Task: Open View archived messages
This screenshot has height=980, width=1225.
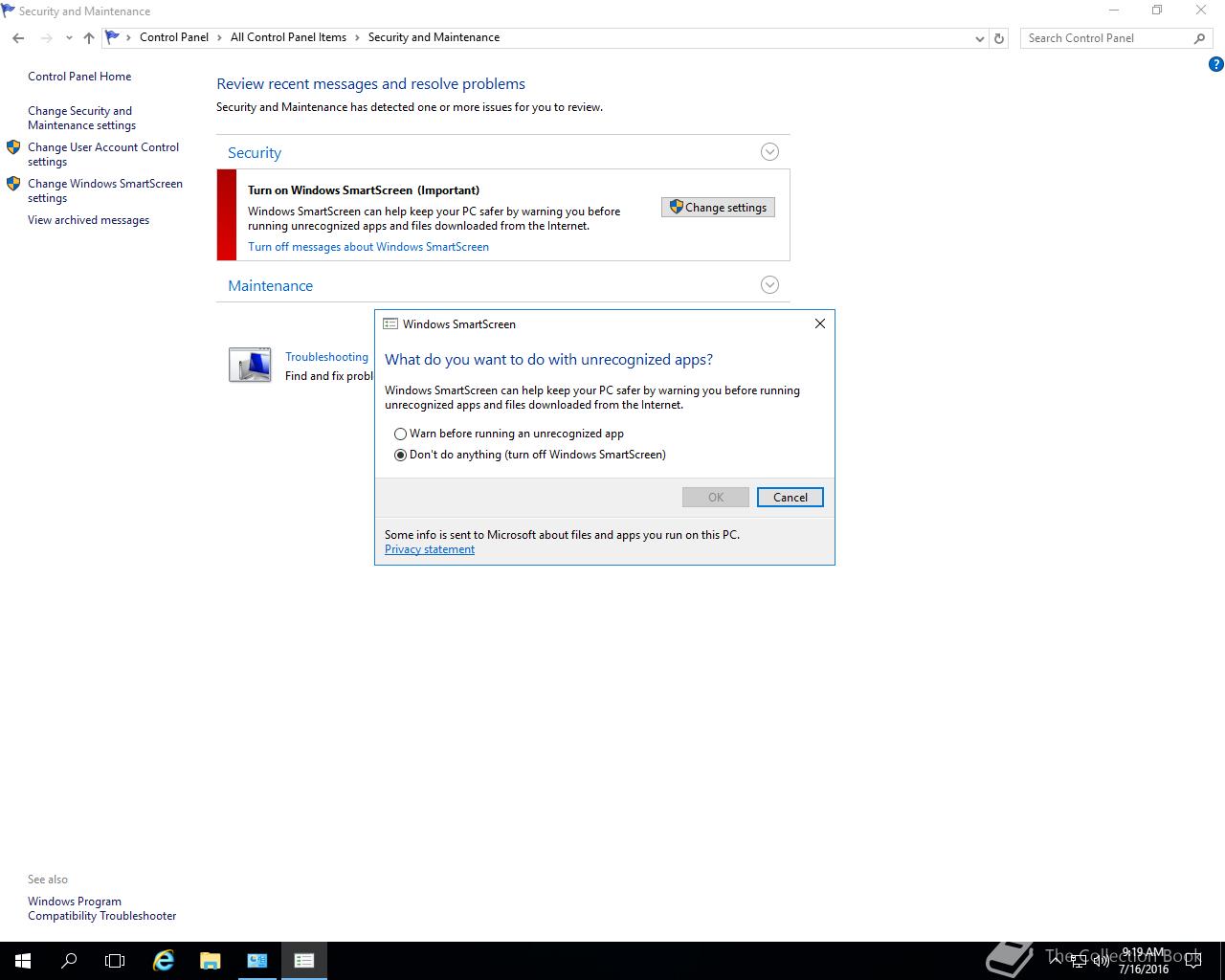Action: point(89,220)
